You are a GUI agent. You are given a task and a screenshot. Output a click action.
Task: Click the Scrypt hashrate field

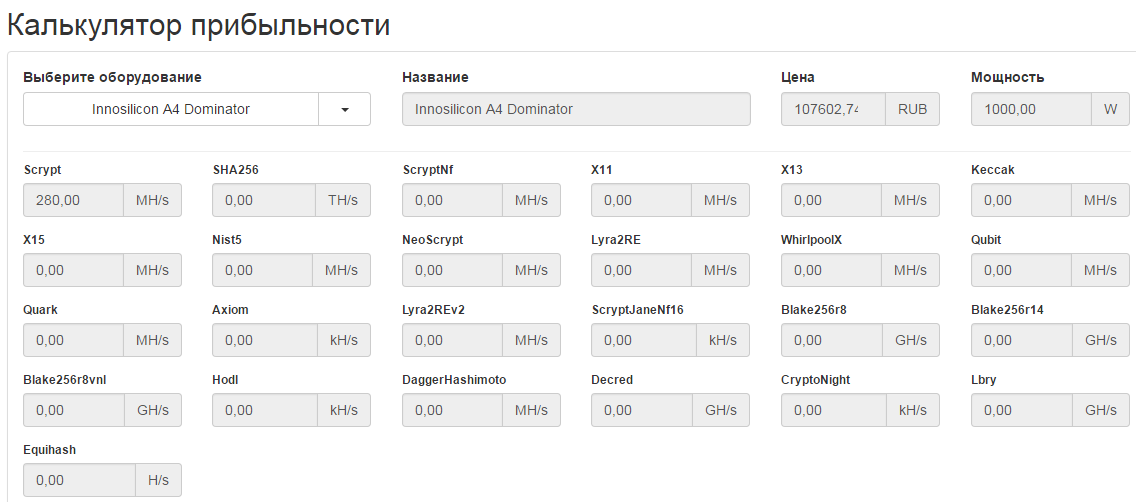pyautogui.click(x=74, y=200)
